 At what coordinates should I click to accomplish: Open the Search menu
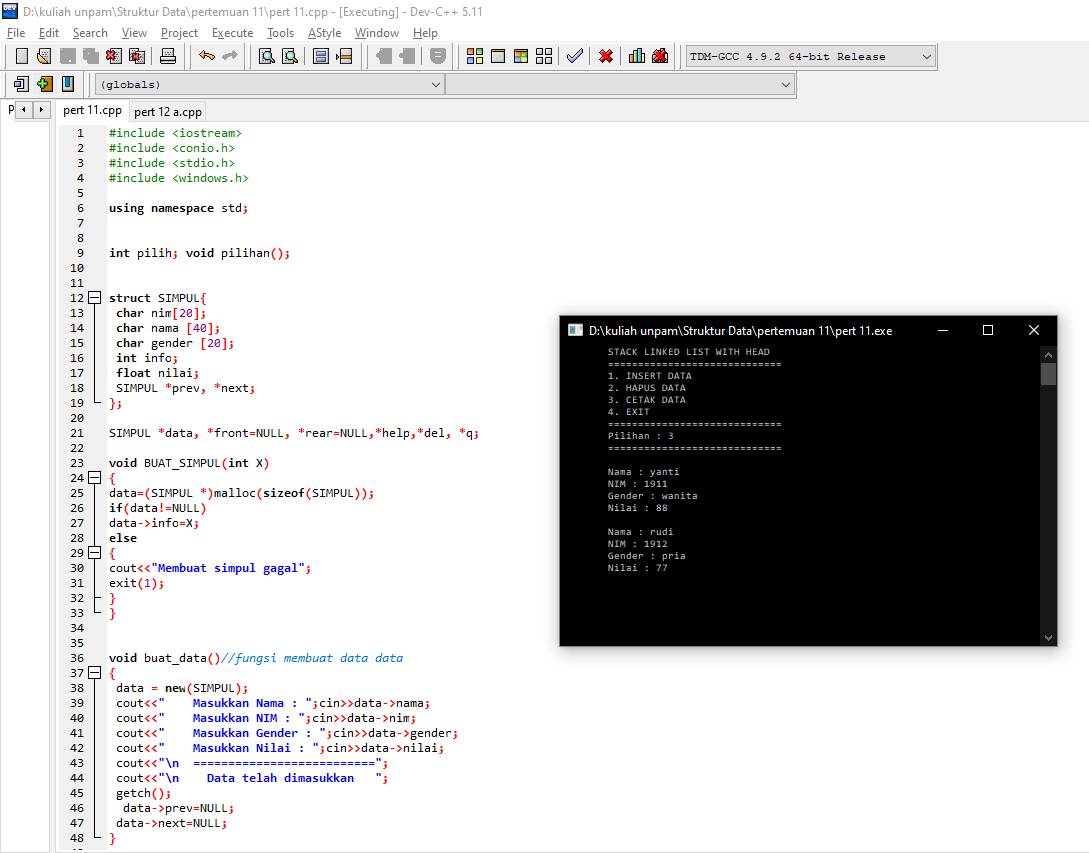(90, 33)
